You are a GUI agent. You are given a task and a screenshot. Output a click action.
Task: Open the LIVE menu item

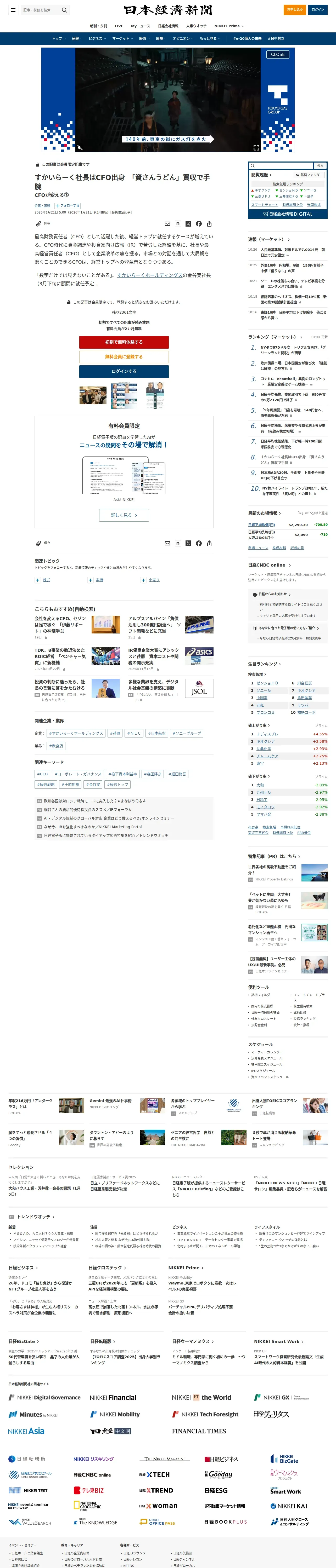click(x=119, y=26)
